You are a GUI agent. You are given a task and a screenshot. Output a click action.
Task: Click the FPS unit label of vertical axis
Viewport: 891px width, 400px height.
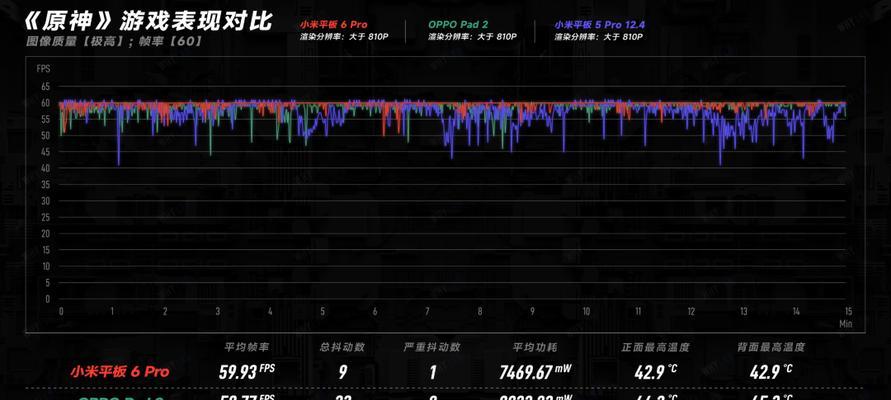[x=43, y=69]
